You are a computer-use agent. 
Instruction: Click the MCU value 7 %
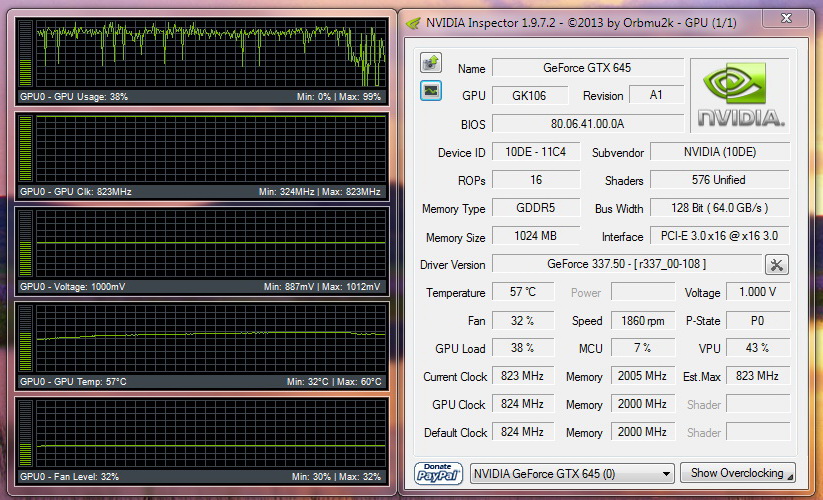(643, 348)
